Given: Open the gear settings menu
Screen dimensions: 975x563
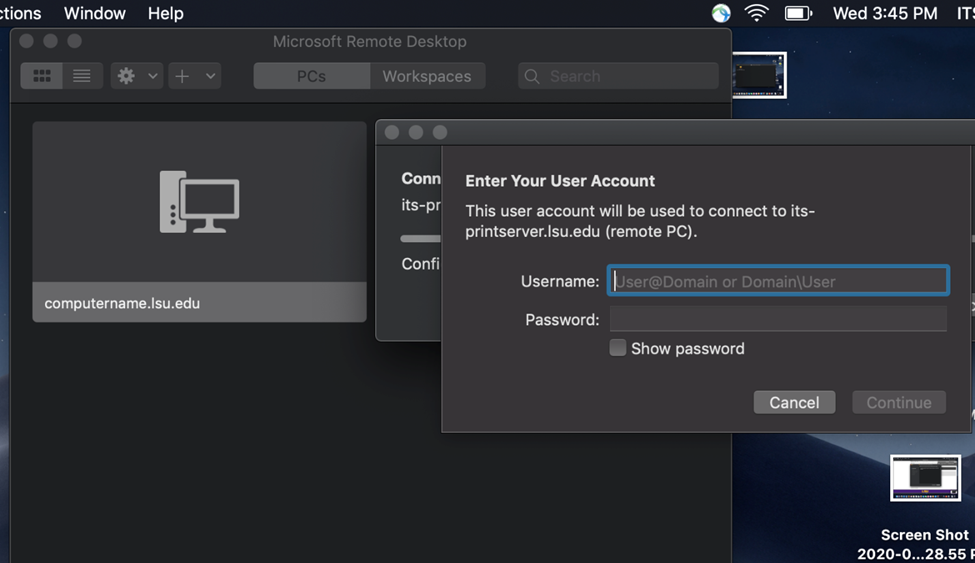Looking at the screenshot, I should [126, 76].
